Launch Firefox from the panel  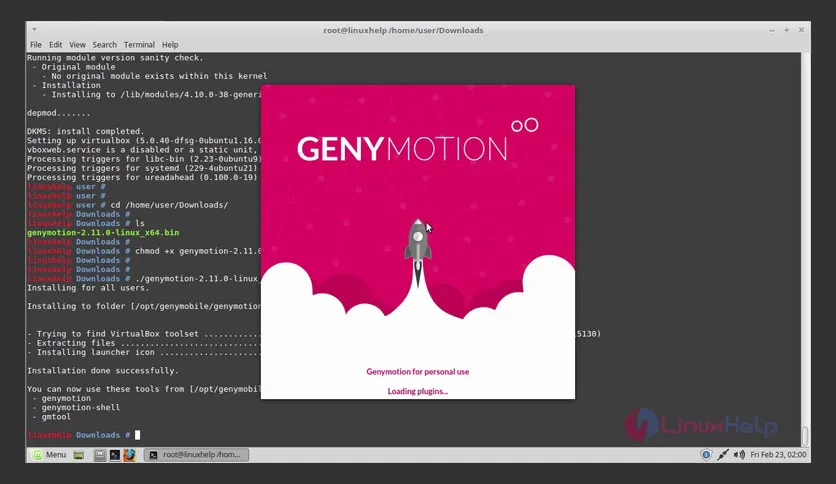pos(130,455)
